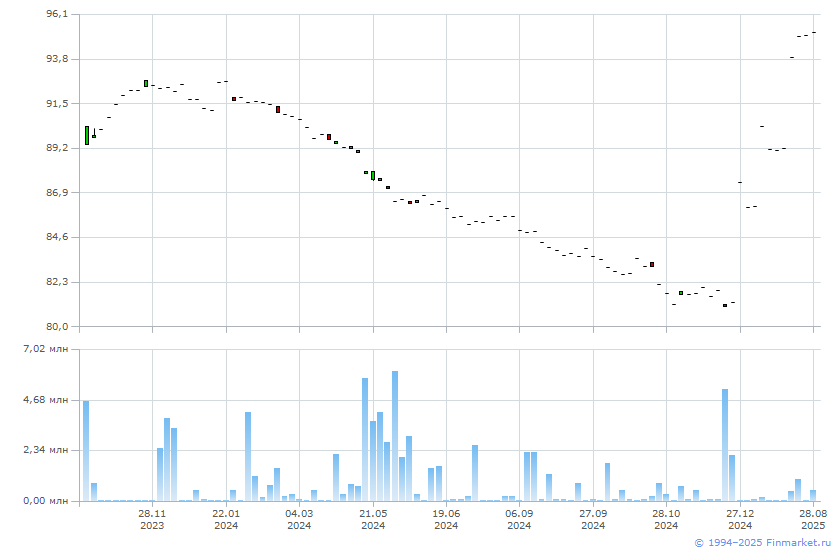Select the 28.11 2023 date label

[x=152, y=519]
